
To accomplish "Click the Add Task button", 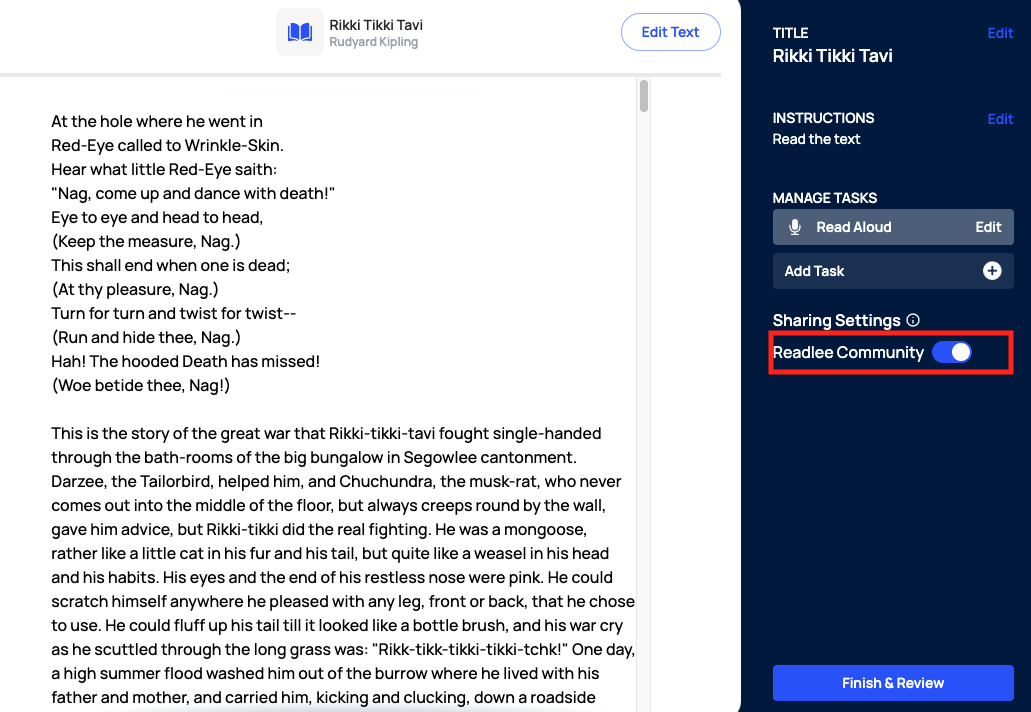I will 893,271.
